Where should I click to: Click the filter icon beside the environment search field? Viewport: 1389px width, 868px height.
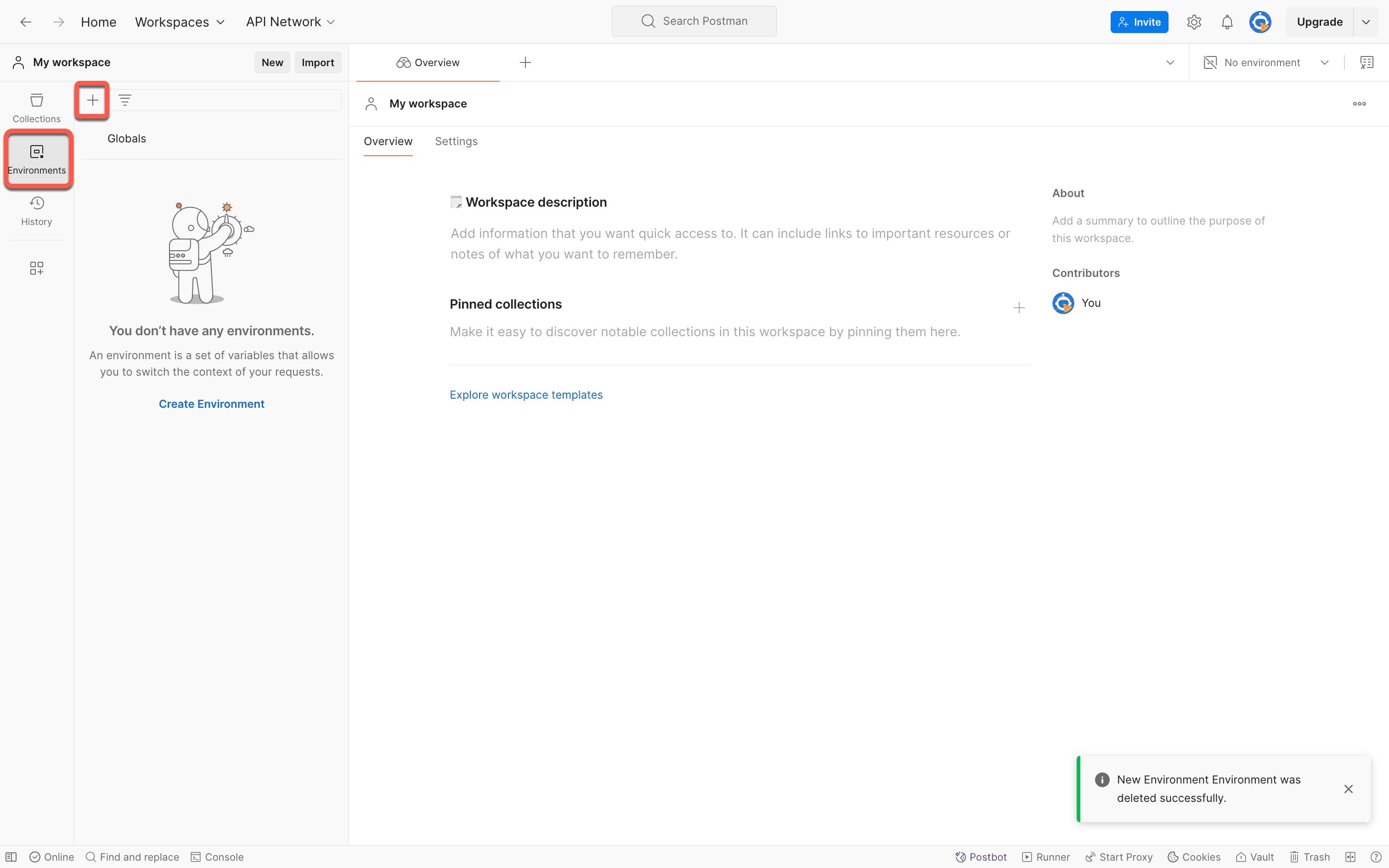(x=124, y=101)
